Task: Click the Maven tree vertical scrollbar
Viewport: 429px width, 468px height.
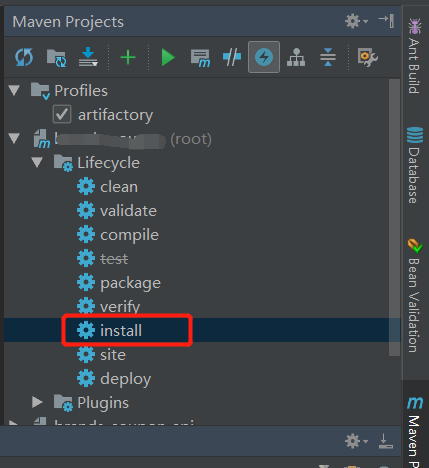Action: click(394, 217)
